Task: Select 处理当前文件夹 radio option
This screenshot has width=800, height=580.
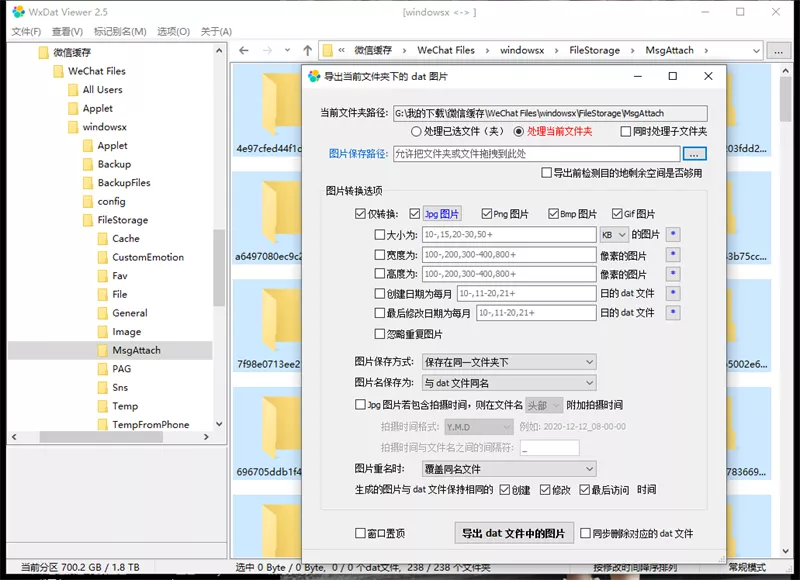Action: (x=519, y=132)
